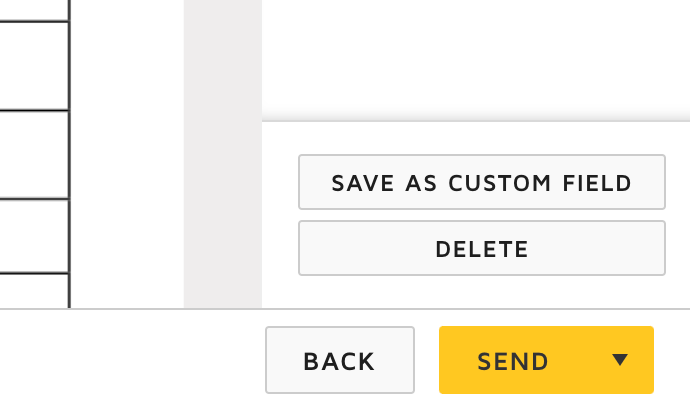The height and width of the screenshot is (402, 690).
Task: Click the footer gap between Back and Send
Action: tap(427, 360)
